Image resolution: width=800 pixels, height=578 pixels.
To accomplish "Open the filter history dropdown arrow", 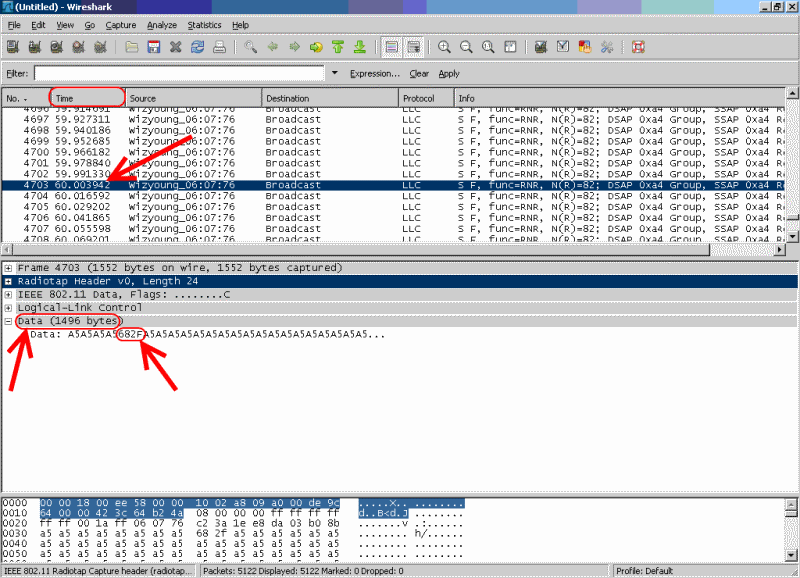I will (x=335, y=73).
